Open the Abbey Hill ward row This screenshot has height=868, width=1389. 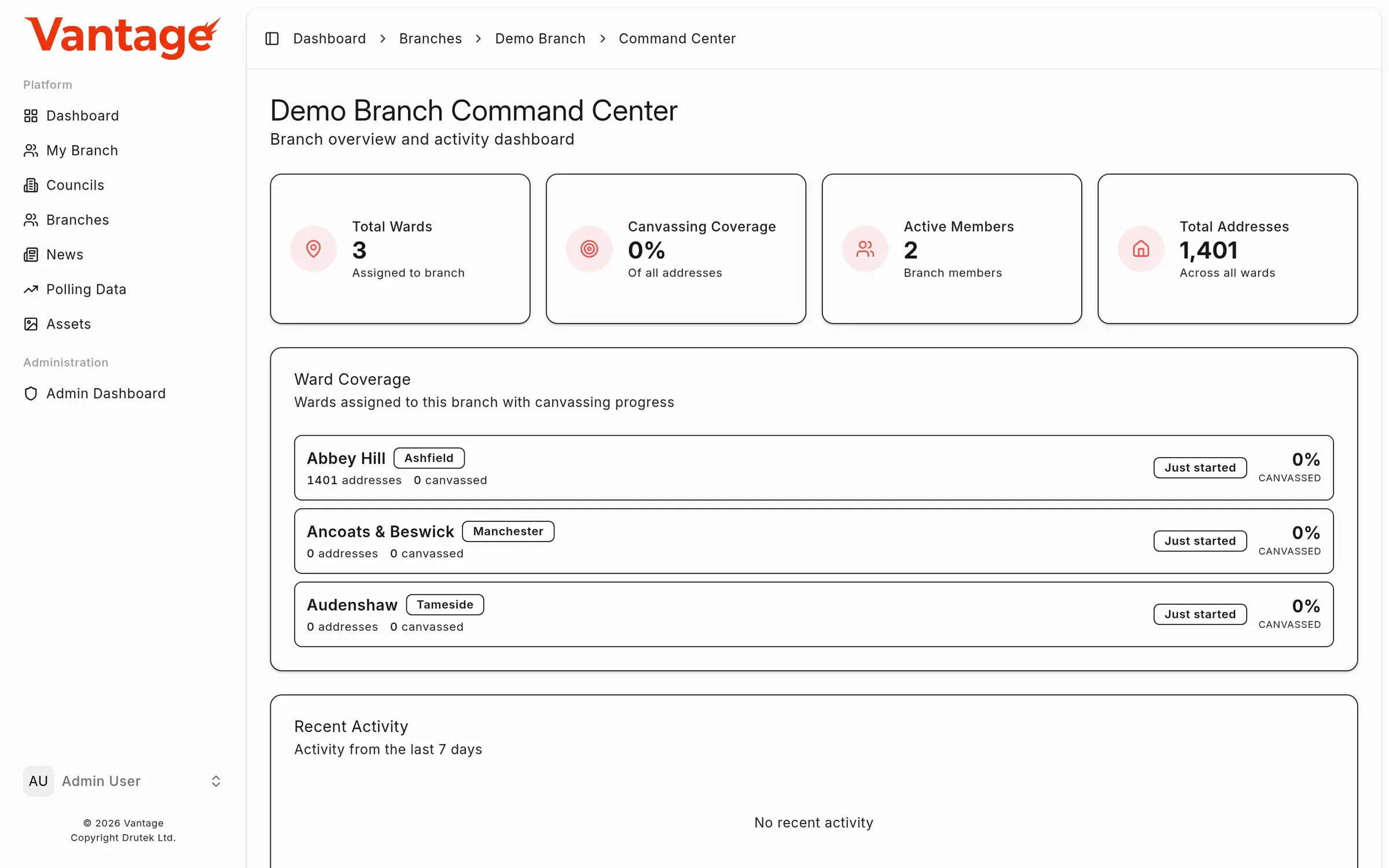pyautogui.click(x=814, y=468)
